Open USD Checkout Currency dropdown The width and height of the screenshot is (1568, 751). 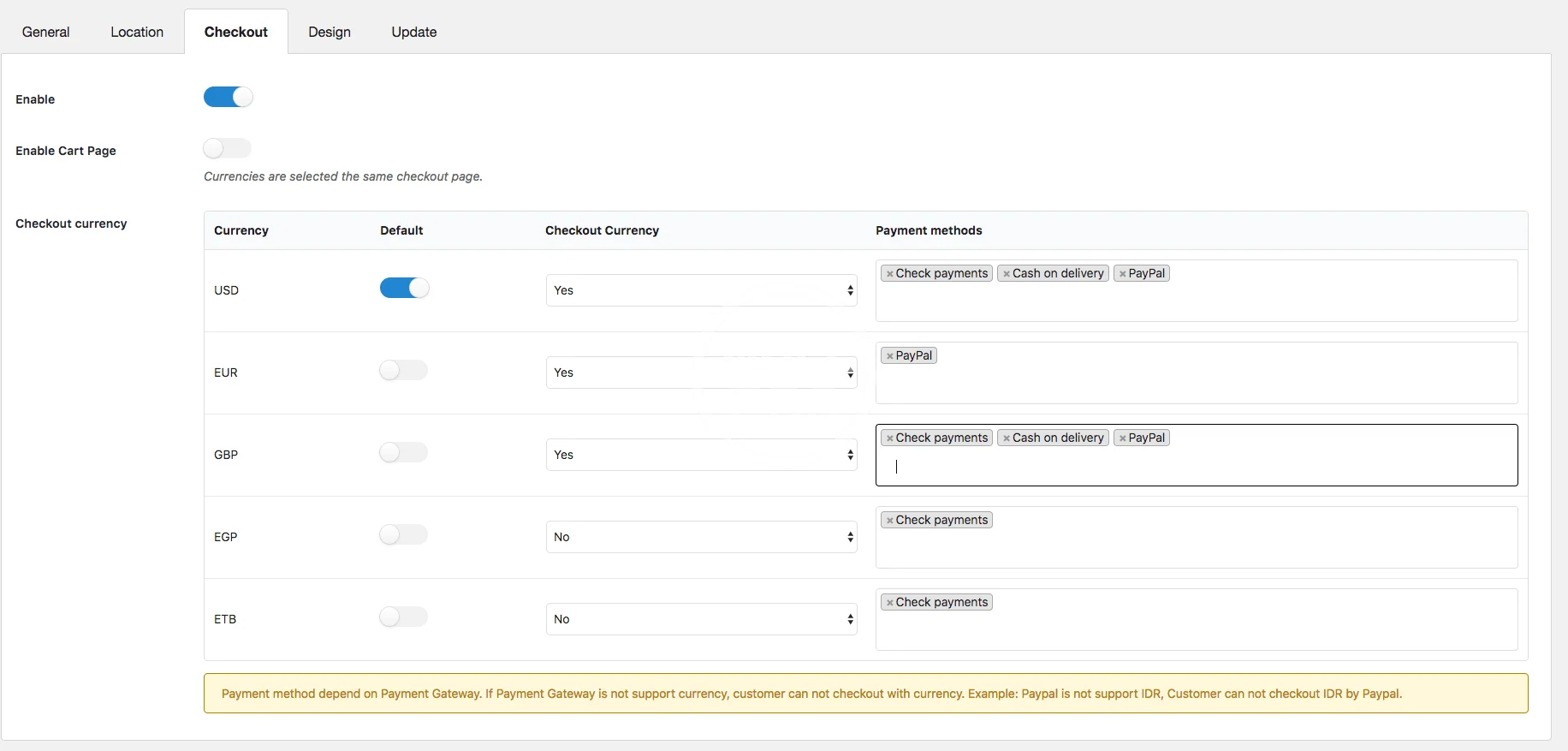click(x=701, y=290)
